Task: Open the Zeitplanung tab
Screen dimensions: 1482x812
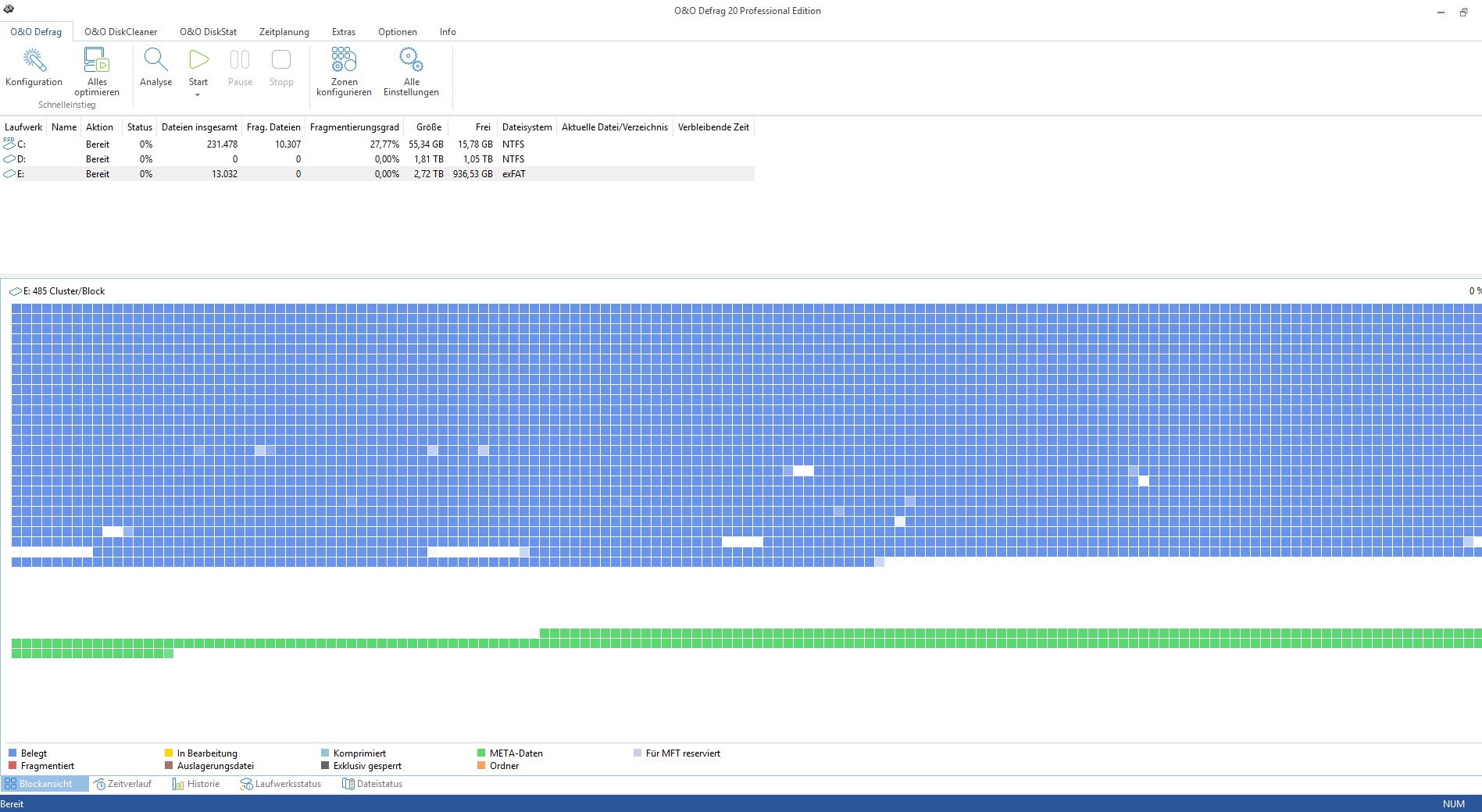Action: coord(284,32)
